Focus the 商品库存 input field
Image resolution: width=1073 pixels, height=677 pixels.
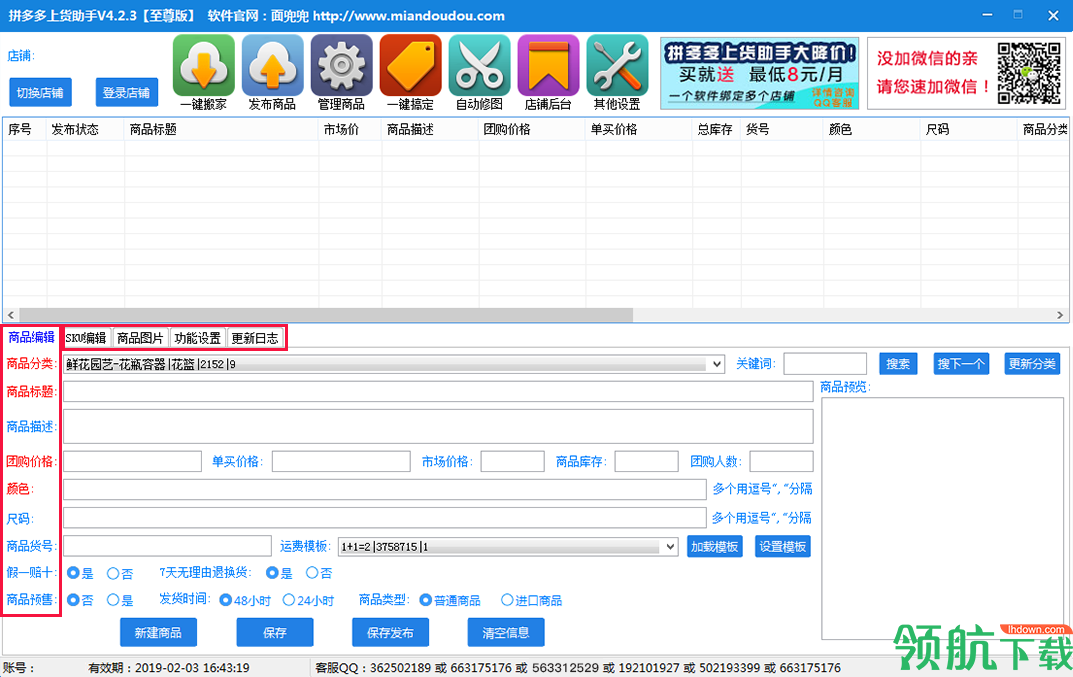click(647, 461)
